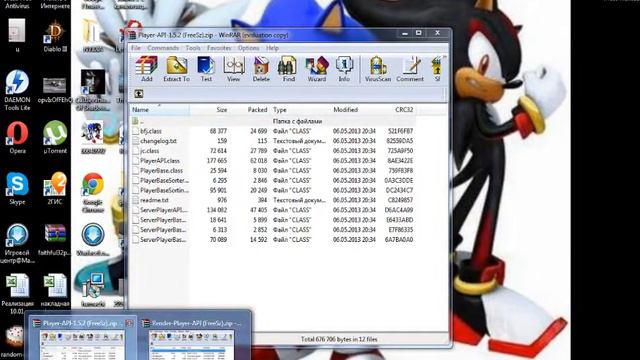Screen dimensions: 640x360
Task: Select the parent folder '..' row
Action: (x=273, y=121)
